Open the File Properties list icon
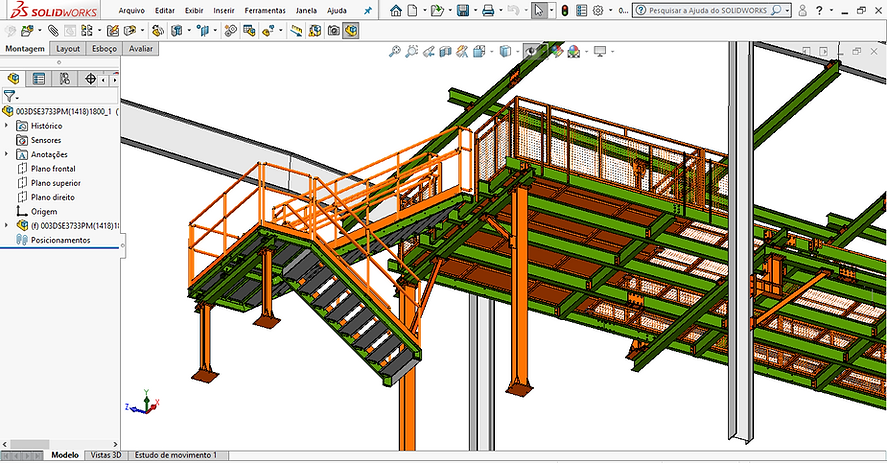Image resolution: width=887 pixels, height=463 pixels. click(581, 10)
